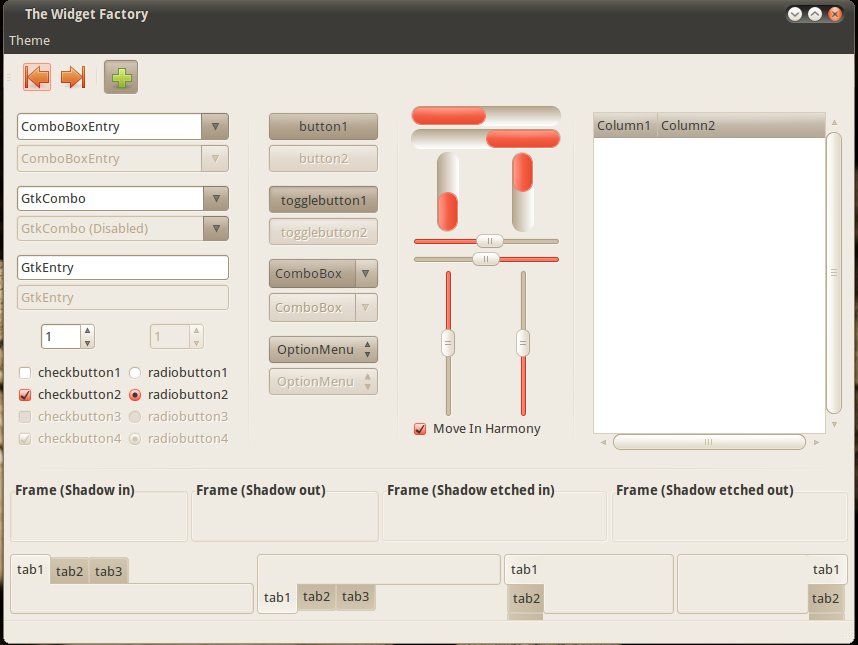Image resolution: width=858 pixels, height=645 pixels.
Task: Click the top horizontal progress bar
Action: [486, 116]
